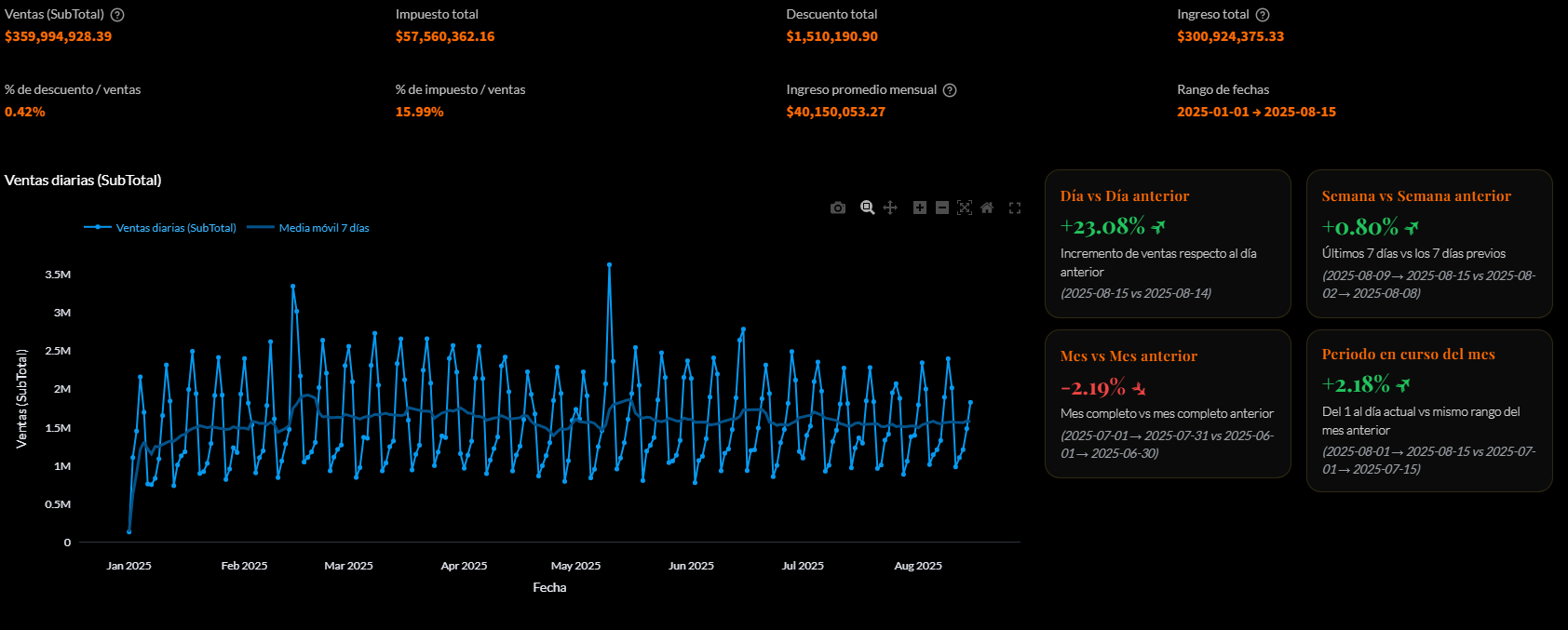
Task: Click the Rango de fechas value
Action: pyautogui.click(x=1256, y=112)
